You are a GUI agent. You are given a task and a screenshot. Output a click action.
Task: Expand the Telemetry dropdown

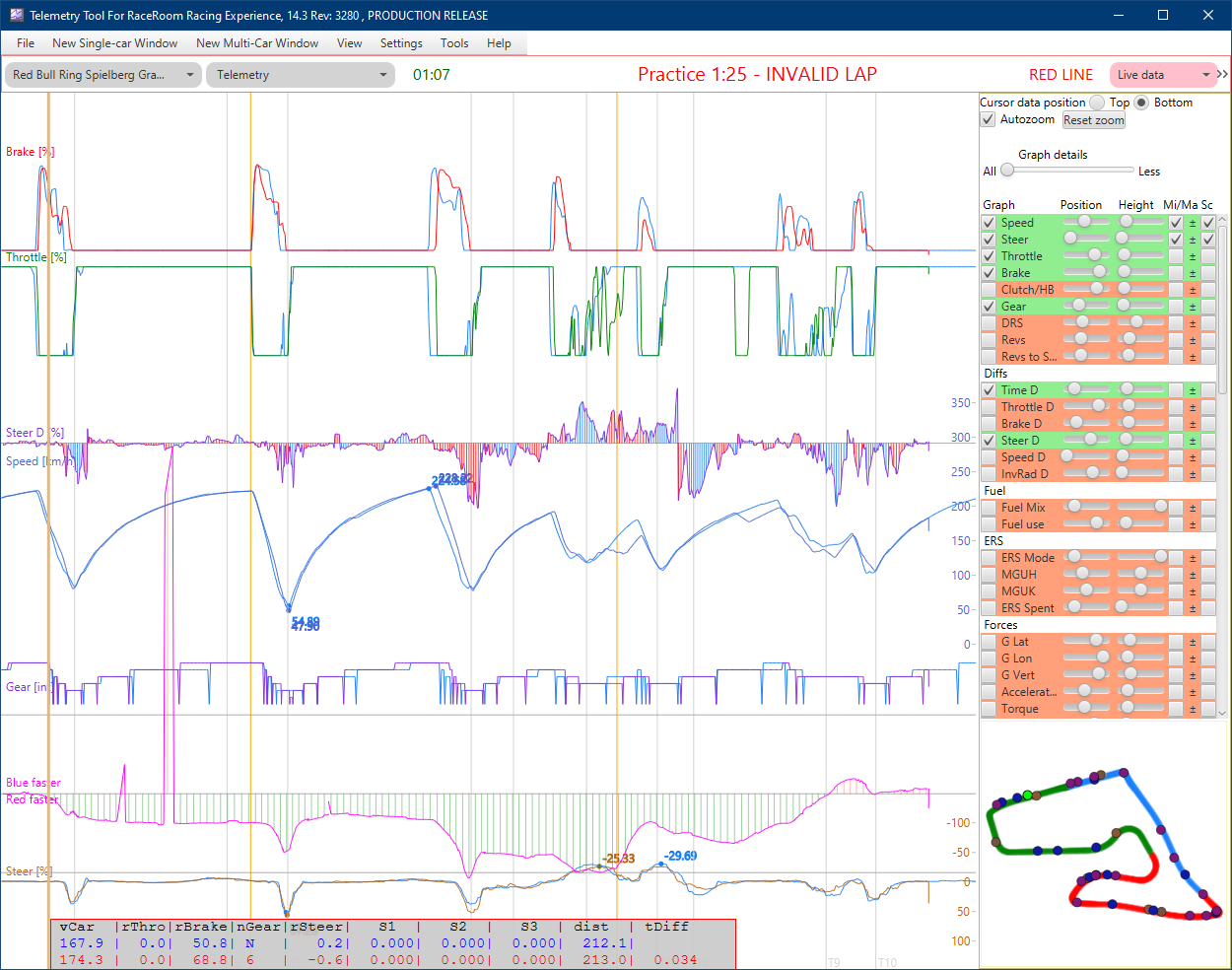(300, 75)
